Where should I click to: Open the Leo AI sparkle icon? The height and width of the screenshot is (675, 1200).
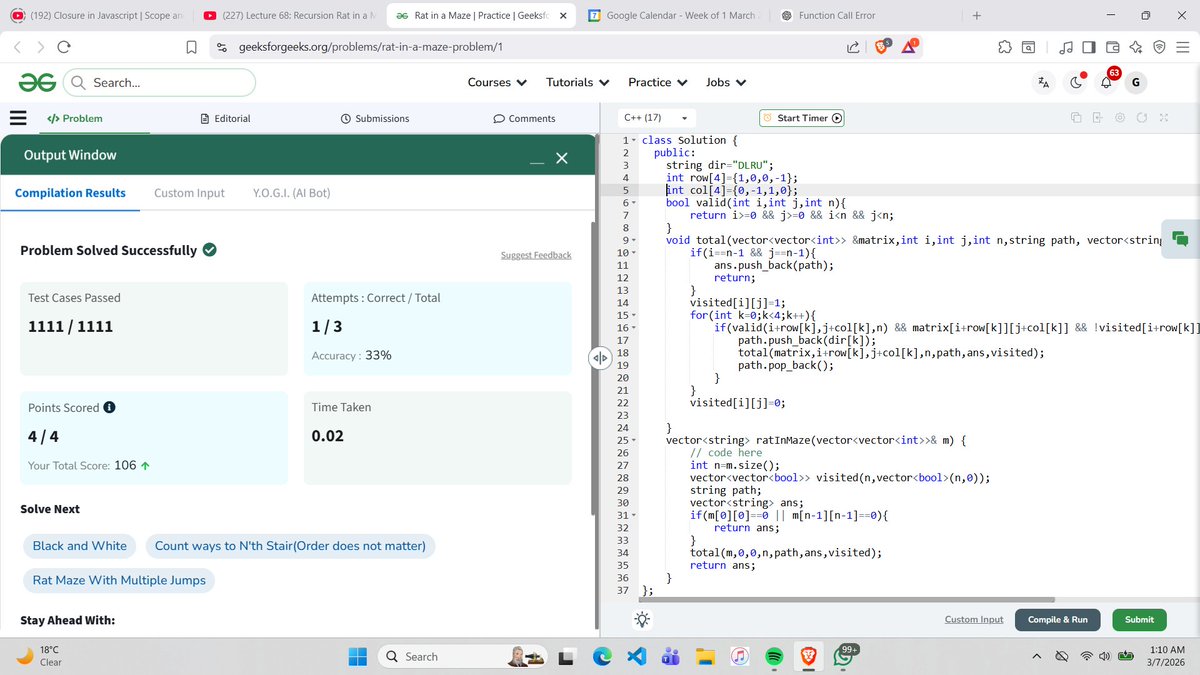point(1135,47)
